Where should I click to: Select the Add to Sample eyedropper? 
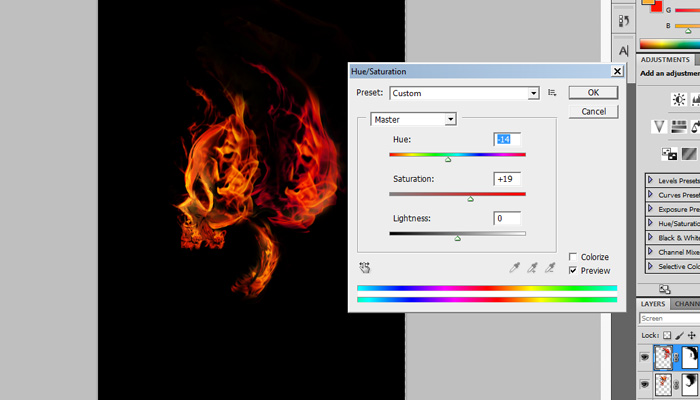tap(532, 267)
